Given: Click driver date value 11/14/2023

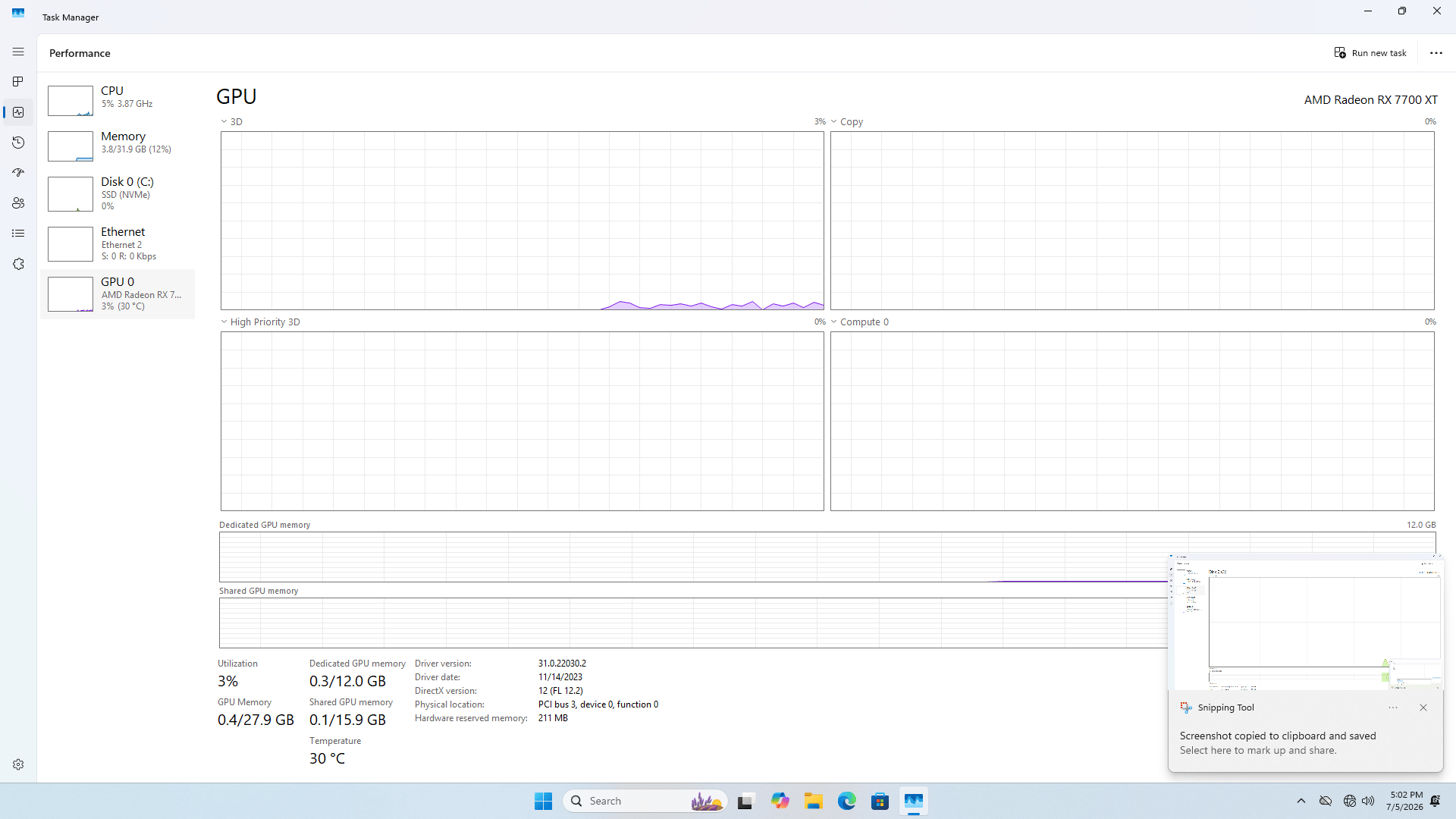Looking at the screenshot, I should 560,677.
